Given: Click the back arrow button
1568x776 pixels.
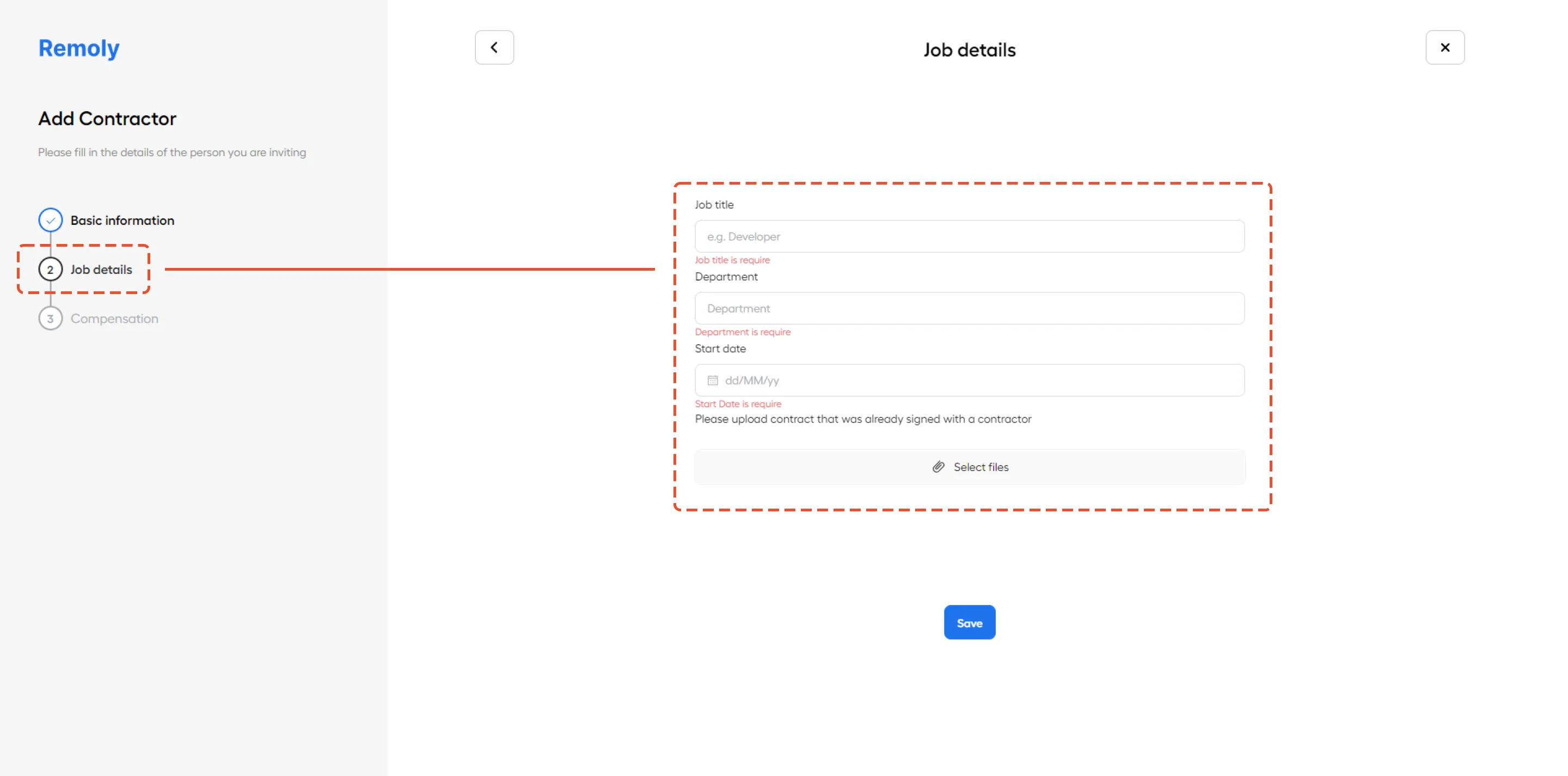Looking at the screenshot, I should click(494, 47).
